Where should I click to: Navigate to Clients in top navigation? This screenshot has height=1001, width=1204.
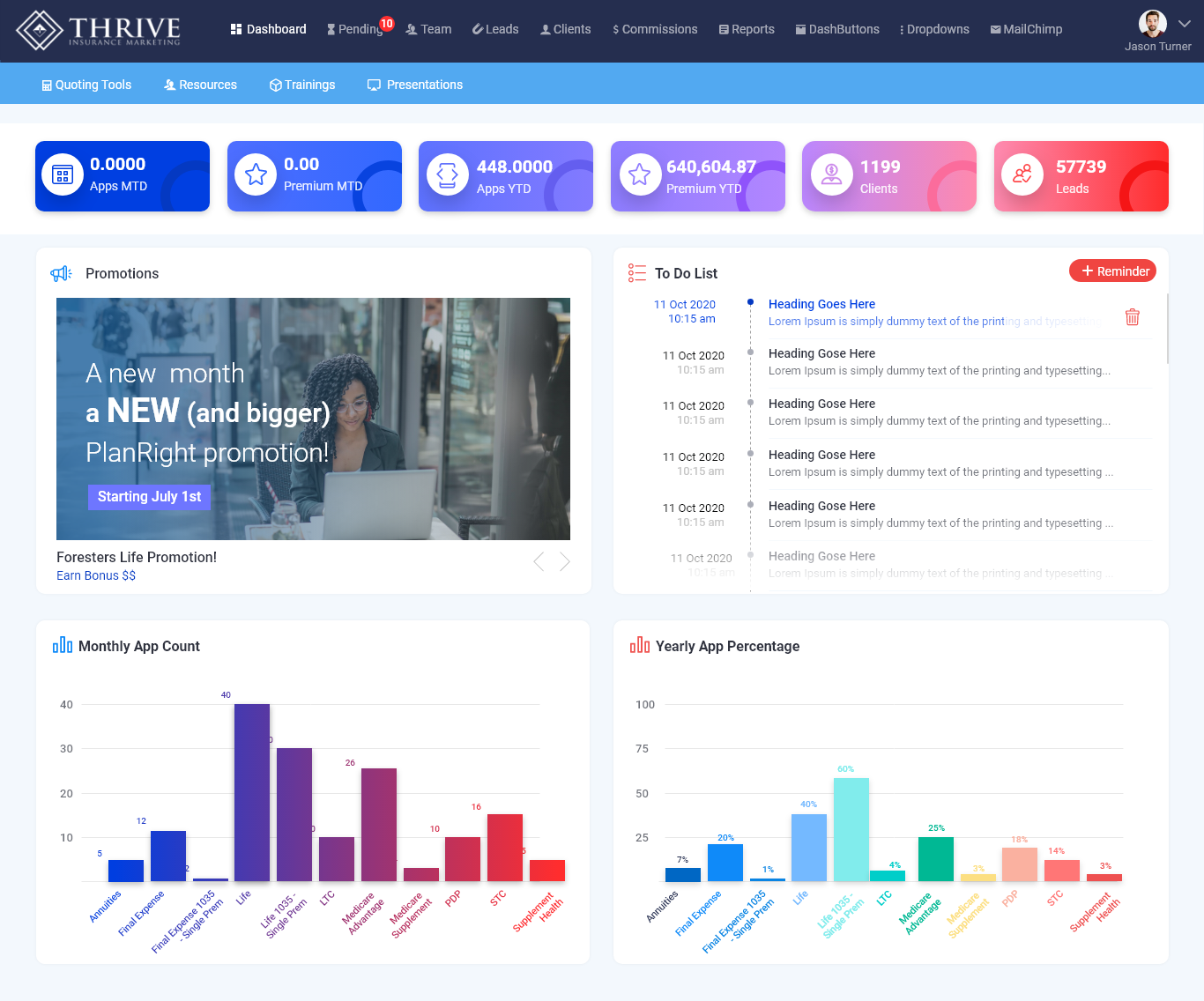[565, 29]
